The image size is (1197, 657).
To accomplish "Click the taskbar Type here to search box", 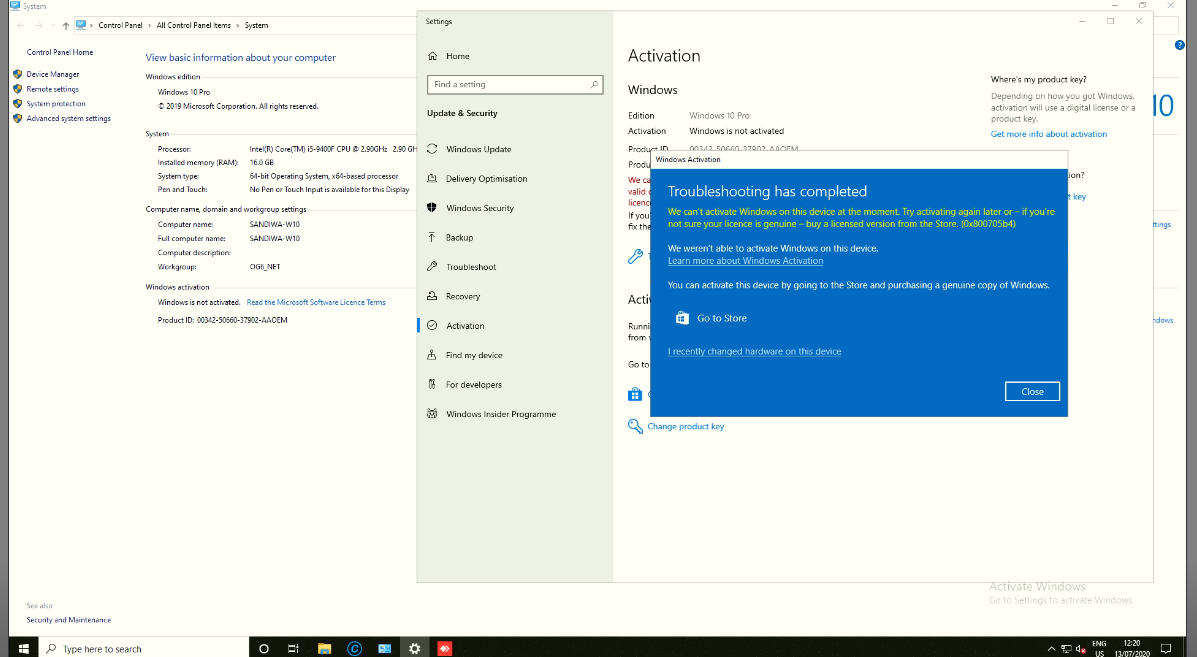I will point(144,648).
